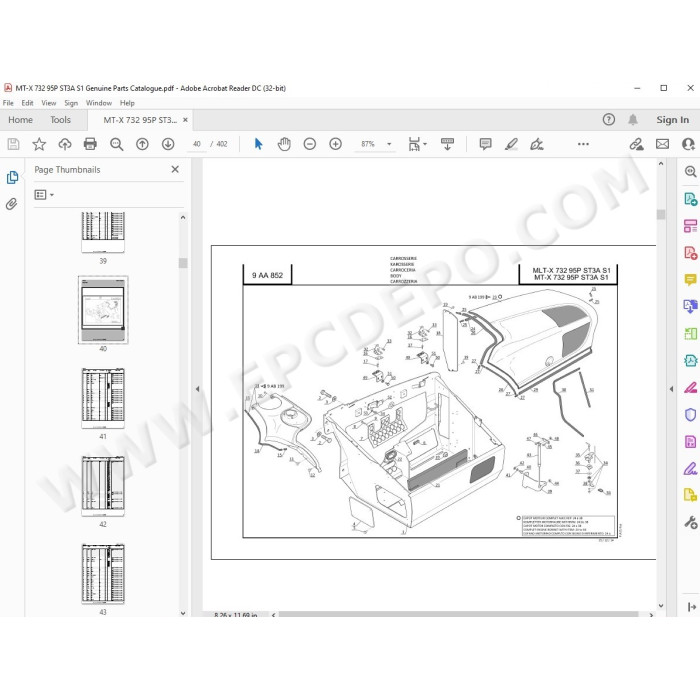
Task: Click document vertical scrollbar thumb
Action: (x=661, y=214)
